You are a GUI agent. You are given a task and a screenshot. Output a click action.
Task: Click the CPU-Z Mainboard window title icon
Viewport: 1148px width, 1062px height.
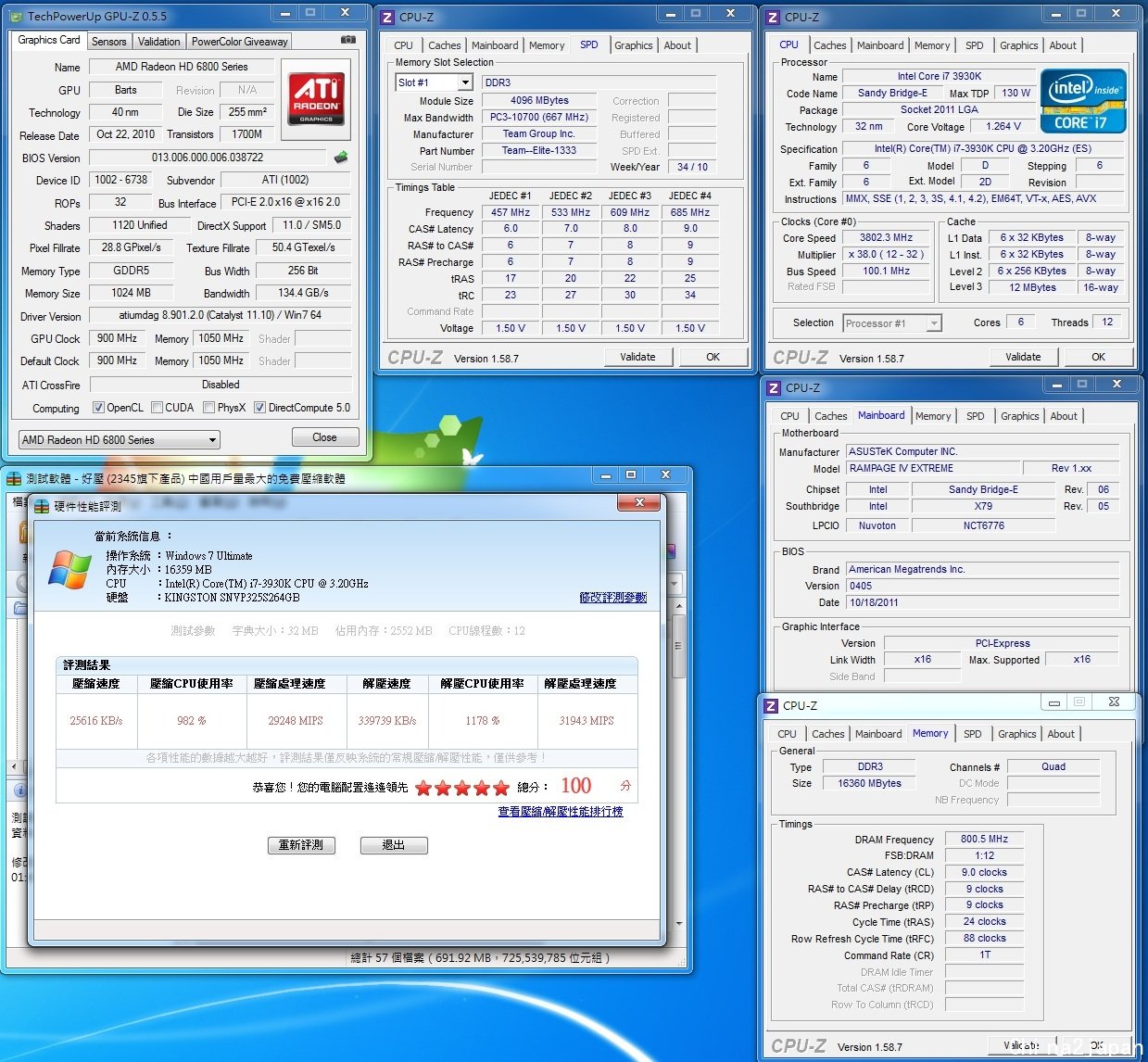click(773, 387)
